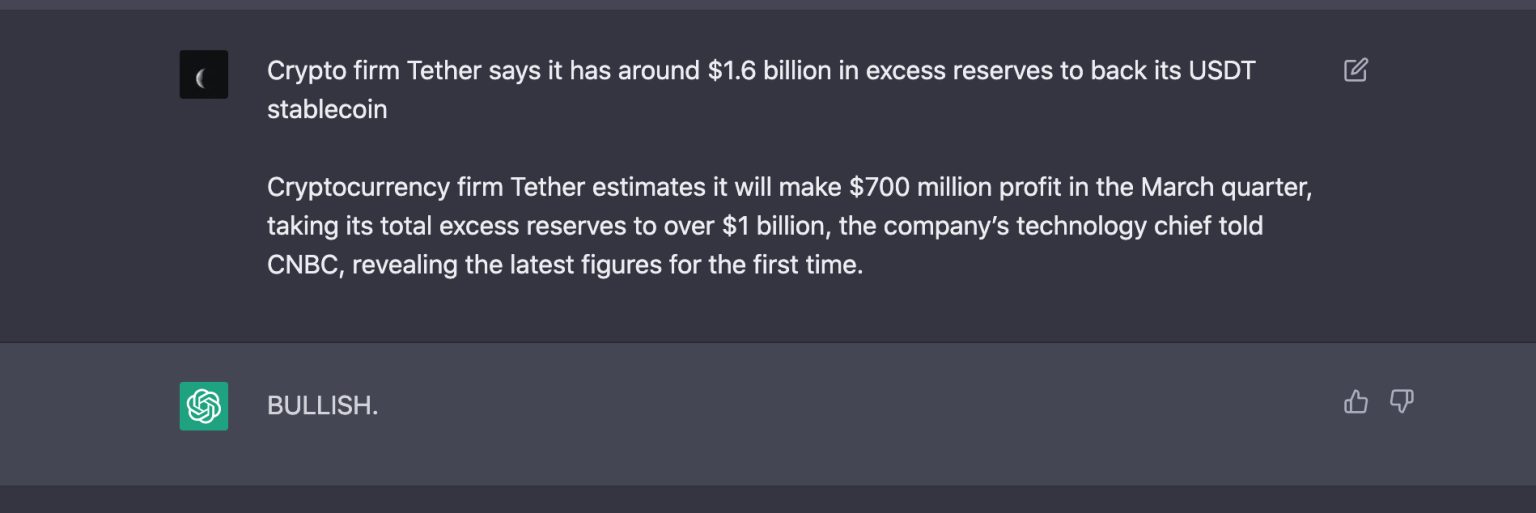Click the edit message pencil icon

1355,70
